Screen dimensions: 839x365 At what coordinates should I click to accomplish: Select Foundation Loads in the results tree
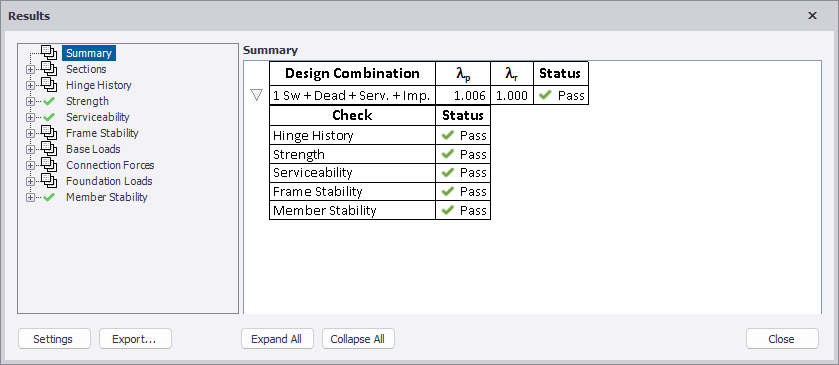tap(109, 181)
